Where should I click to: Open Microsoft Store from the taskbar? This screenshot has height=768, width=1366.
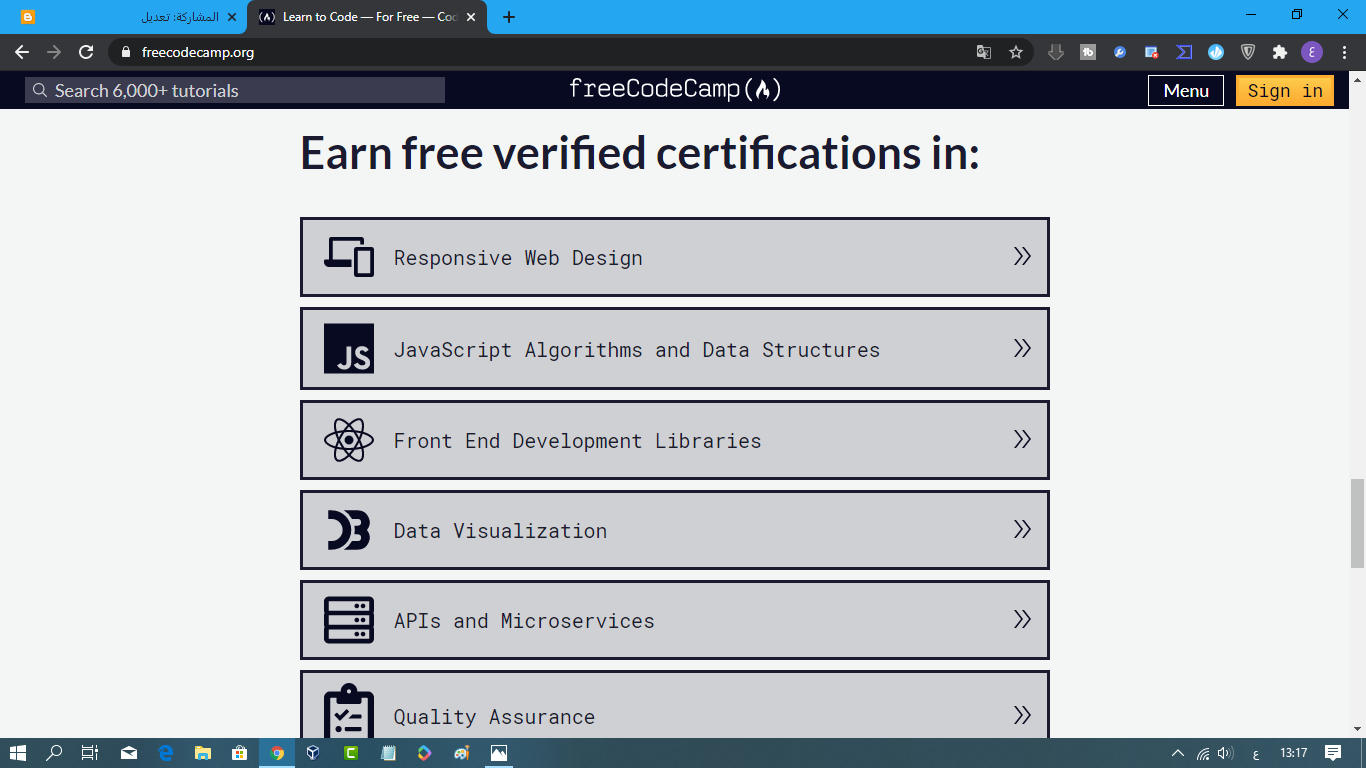point(239,753)
